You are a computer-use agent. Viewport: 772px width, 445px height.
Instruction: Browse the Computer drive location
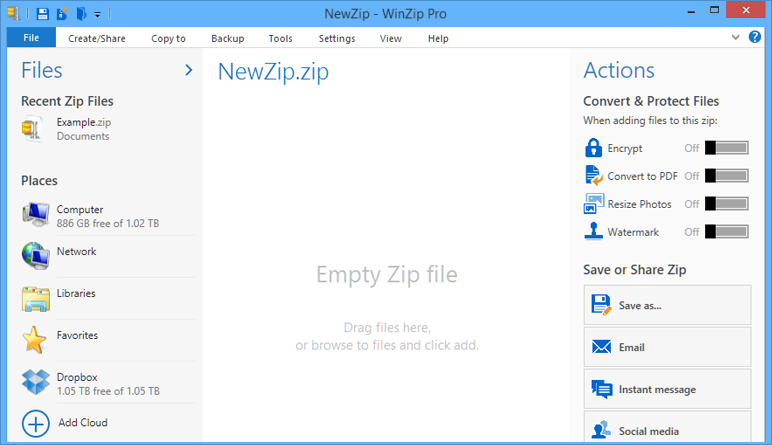[x=36, y=214]
